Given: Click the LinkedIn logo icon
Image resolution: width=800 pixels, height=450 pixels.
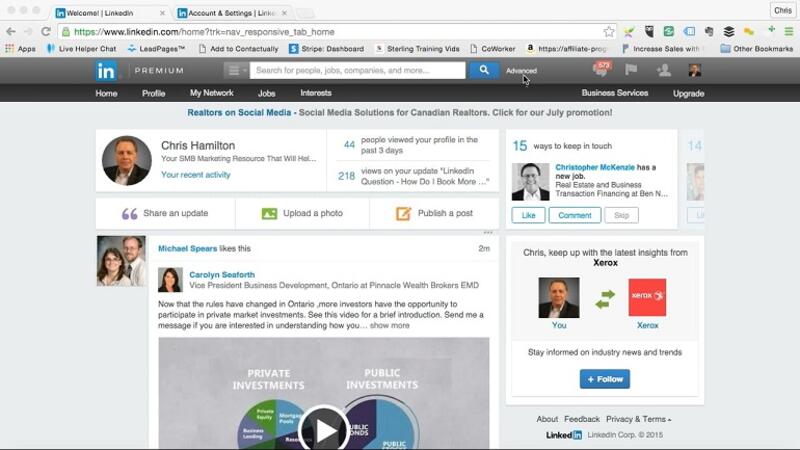Looking at the screenshot, I should click(106, 70).
